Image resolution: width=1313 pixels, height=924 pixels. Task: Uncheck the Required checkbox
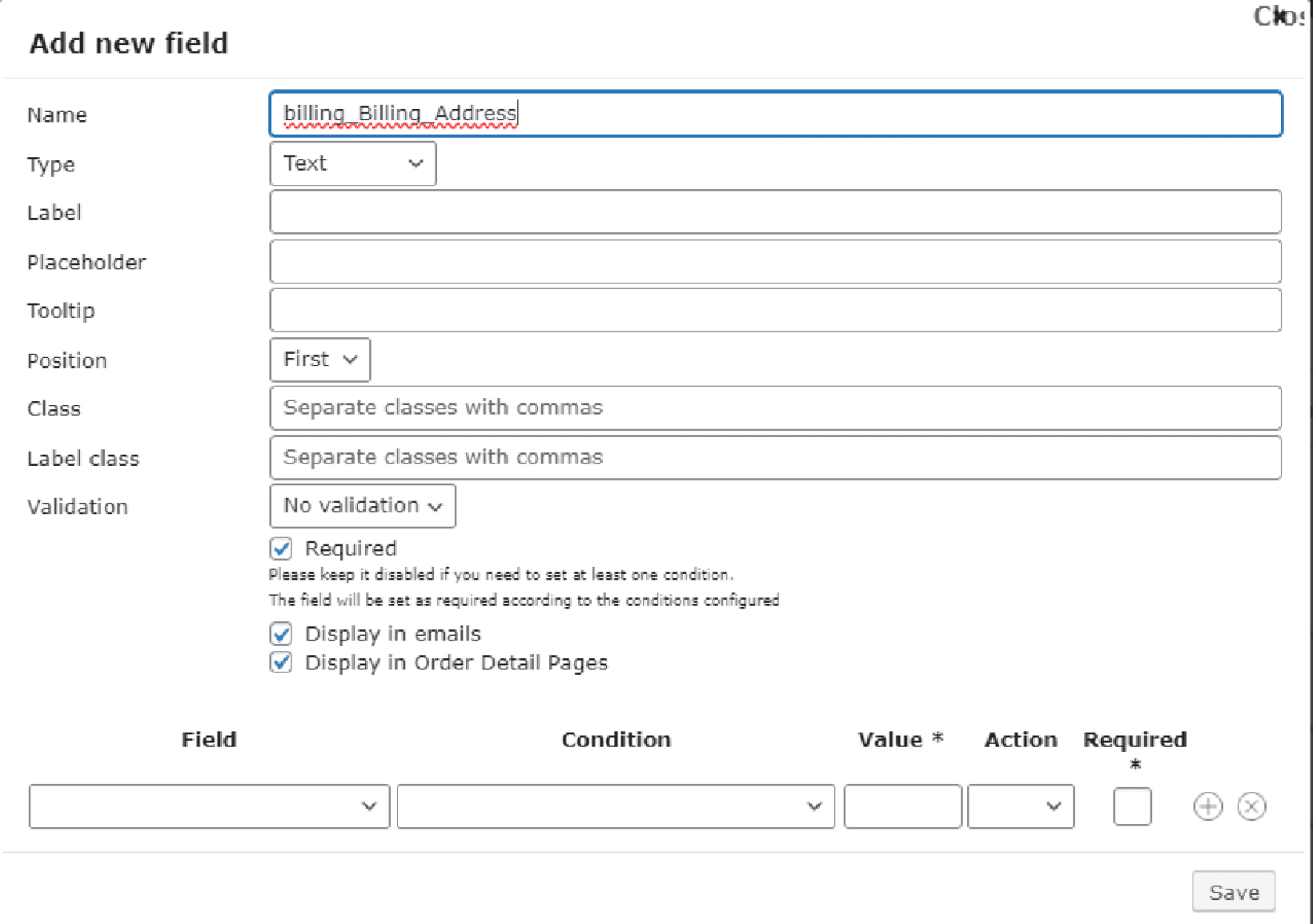(x=280, y=548)
